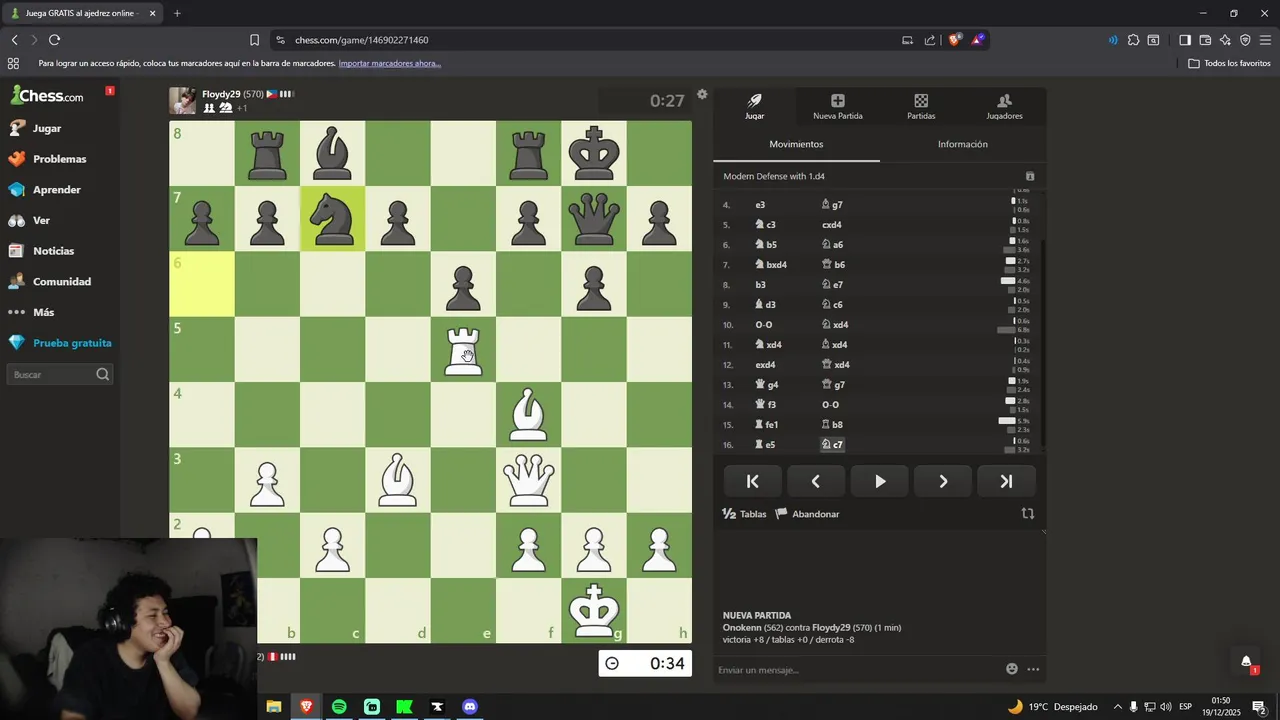This screenshot has width=1280, height=720.
Task: Click the Brave Rewards triangle icon
Action: (978, 40)
